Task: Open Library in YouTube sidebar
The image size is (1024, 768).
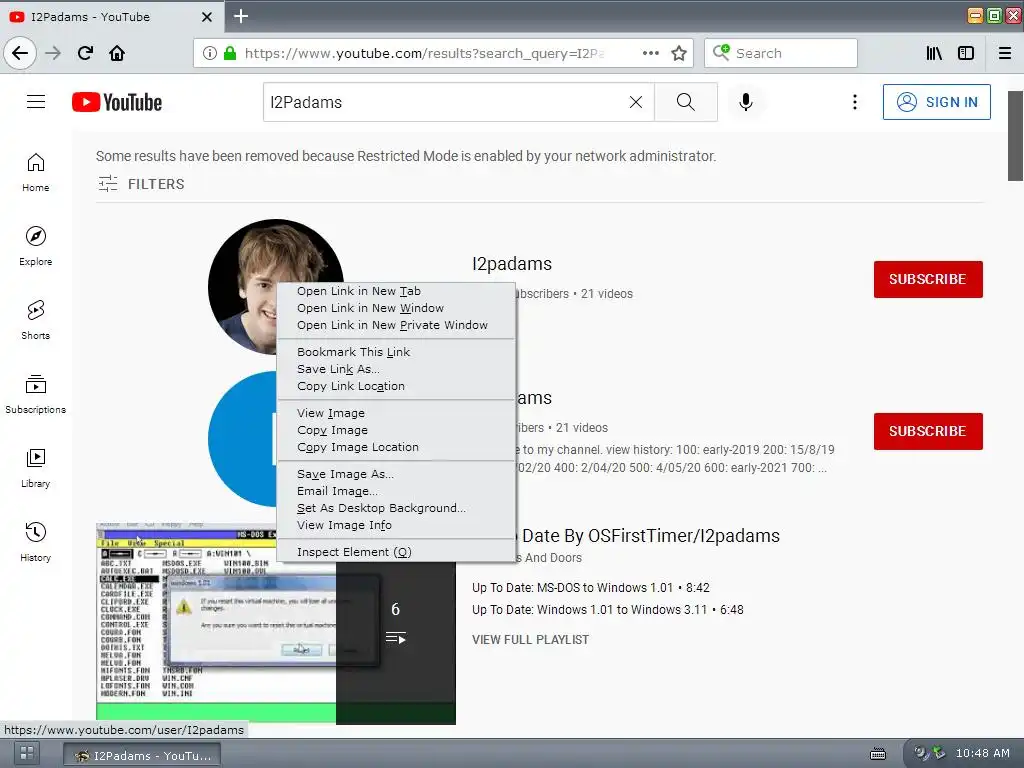Action: click(36, 468)
